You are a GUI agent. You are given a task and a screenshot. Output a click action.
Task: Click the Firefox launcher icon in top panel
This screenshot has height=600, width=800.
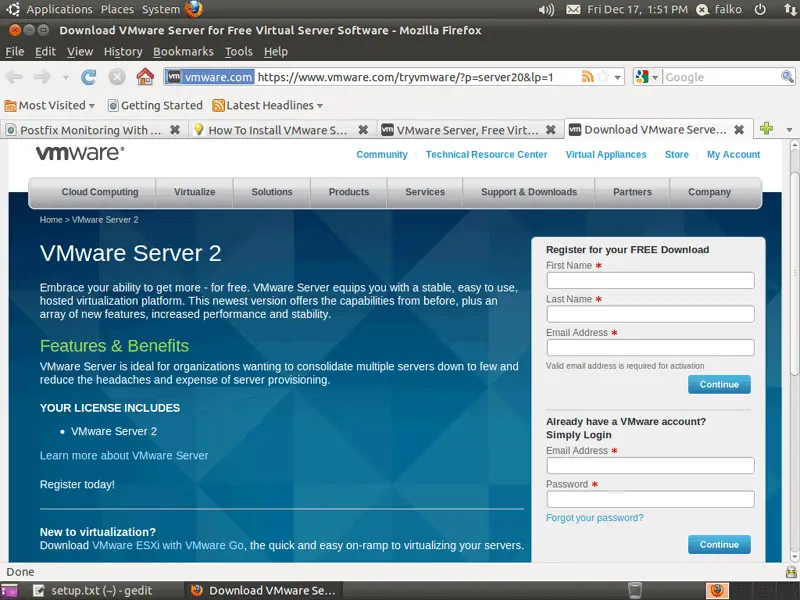(x=193, y=9)
